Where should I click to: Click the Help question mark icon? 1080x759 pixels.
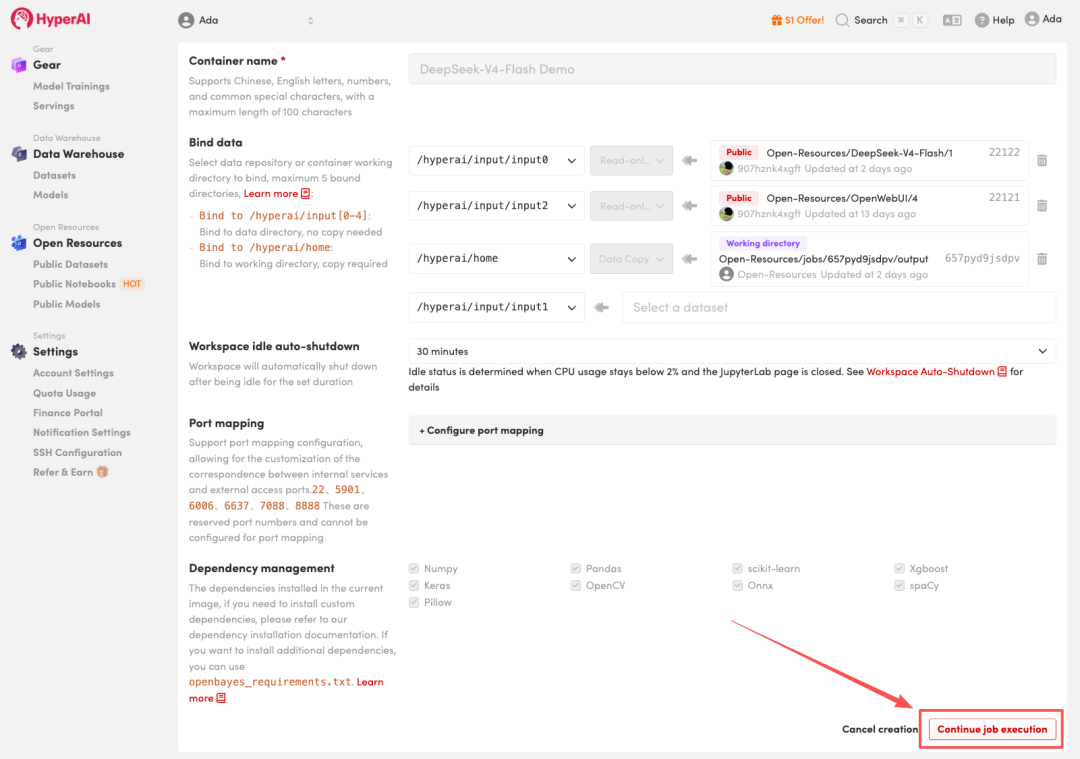coord(982,20)
